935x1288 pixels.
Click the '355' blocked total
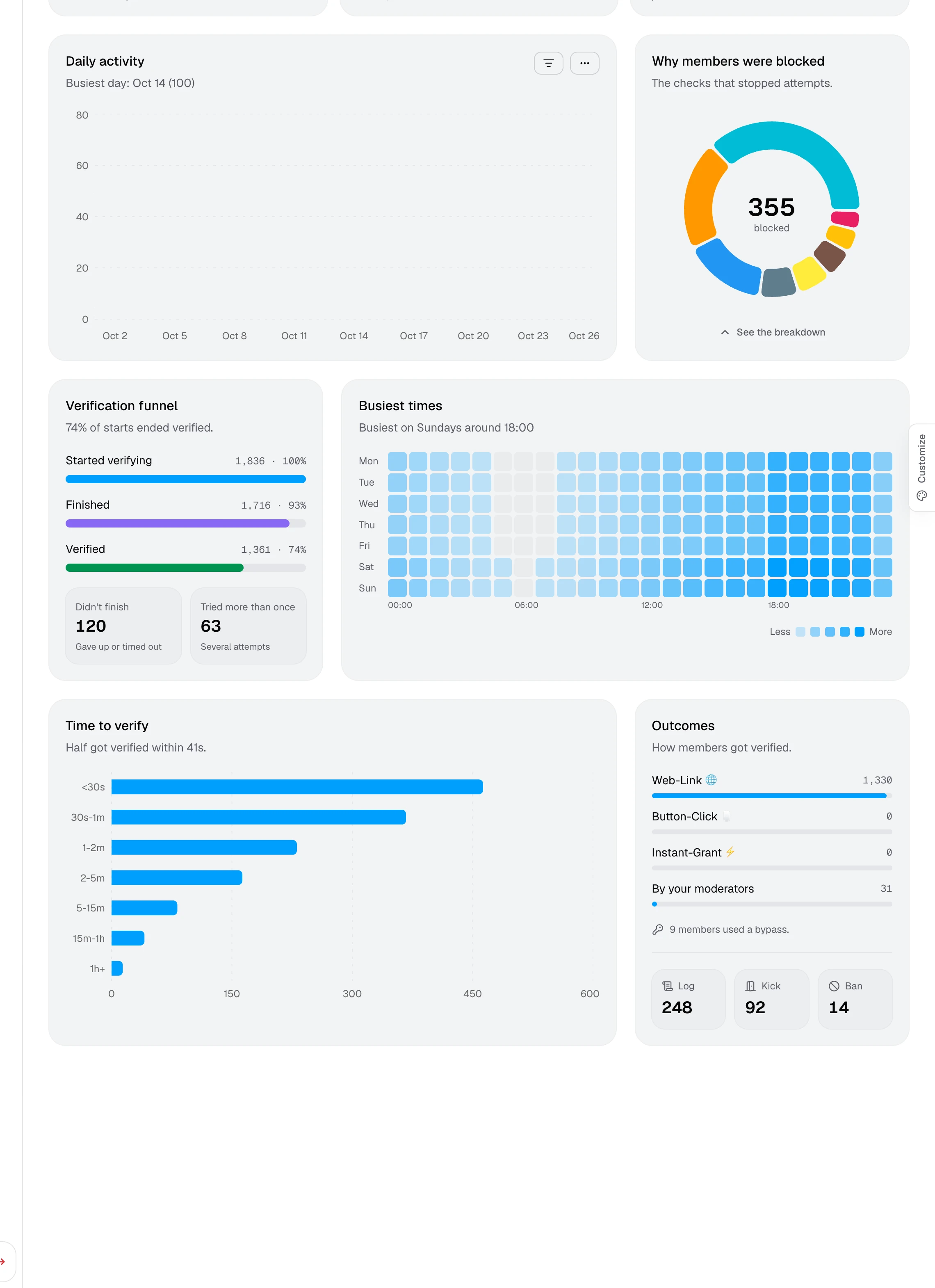pyautogui.click(x=771, y=207)
